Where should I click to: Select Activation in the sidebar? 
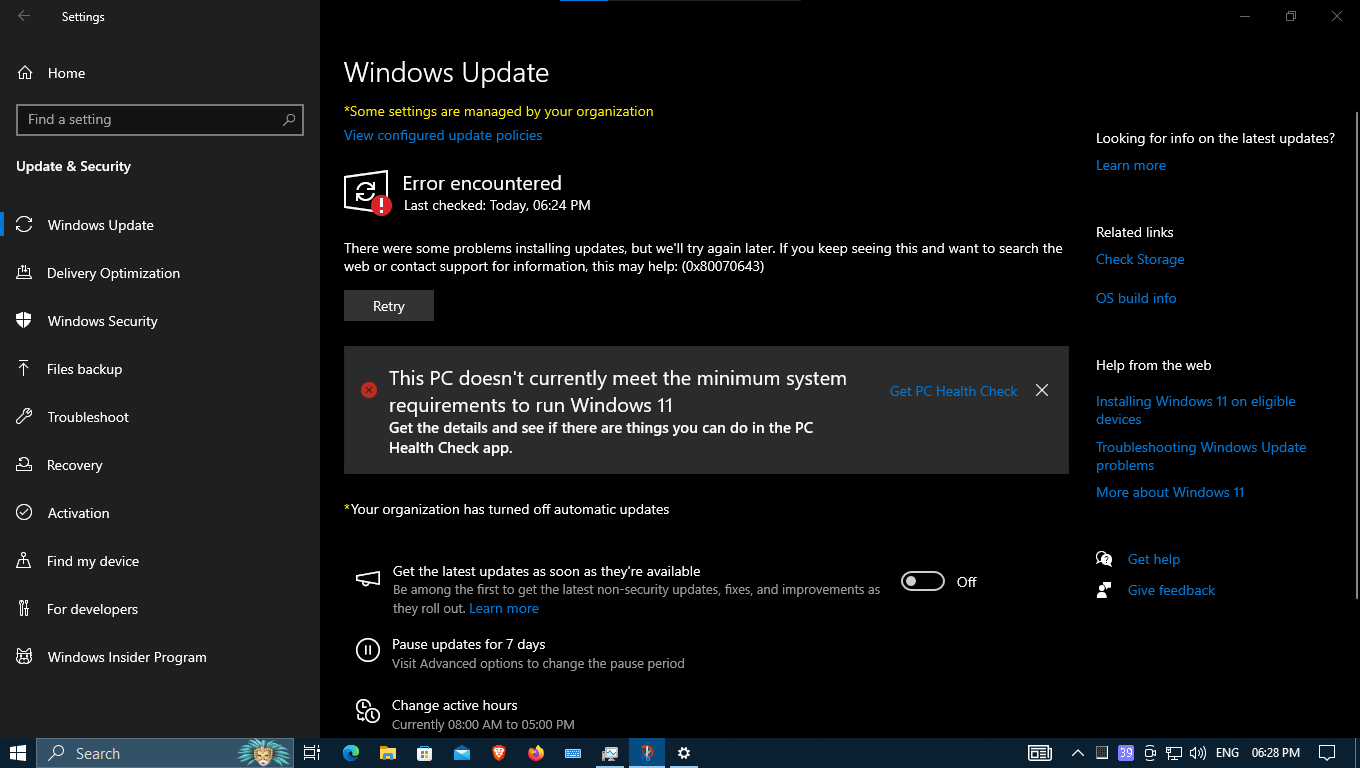point(78,512)
